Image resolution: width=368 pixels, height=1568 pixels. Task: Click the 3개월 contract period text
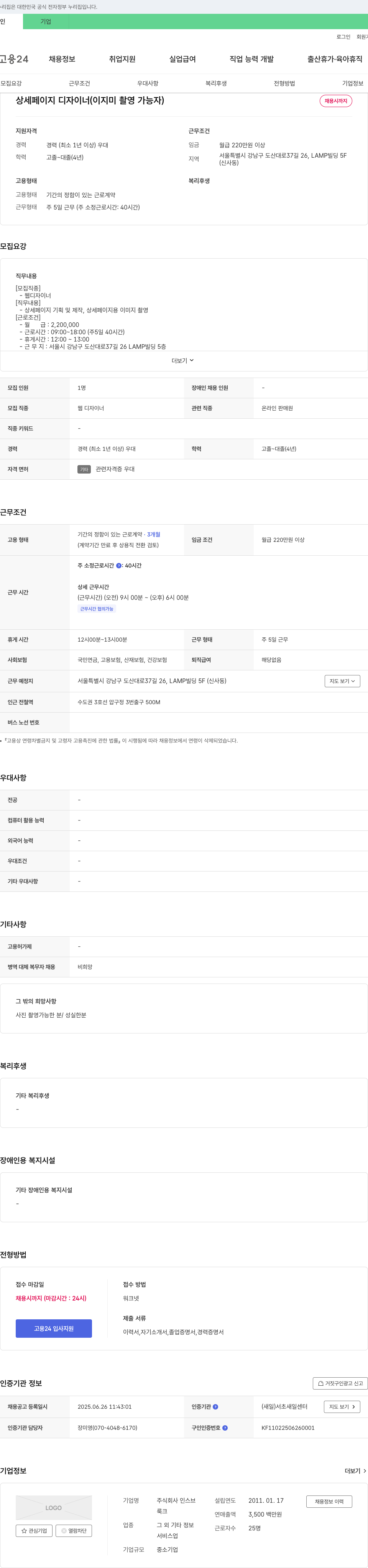coord(153,535)
